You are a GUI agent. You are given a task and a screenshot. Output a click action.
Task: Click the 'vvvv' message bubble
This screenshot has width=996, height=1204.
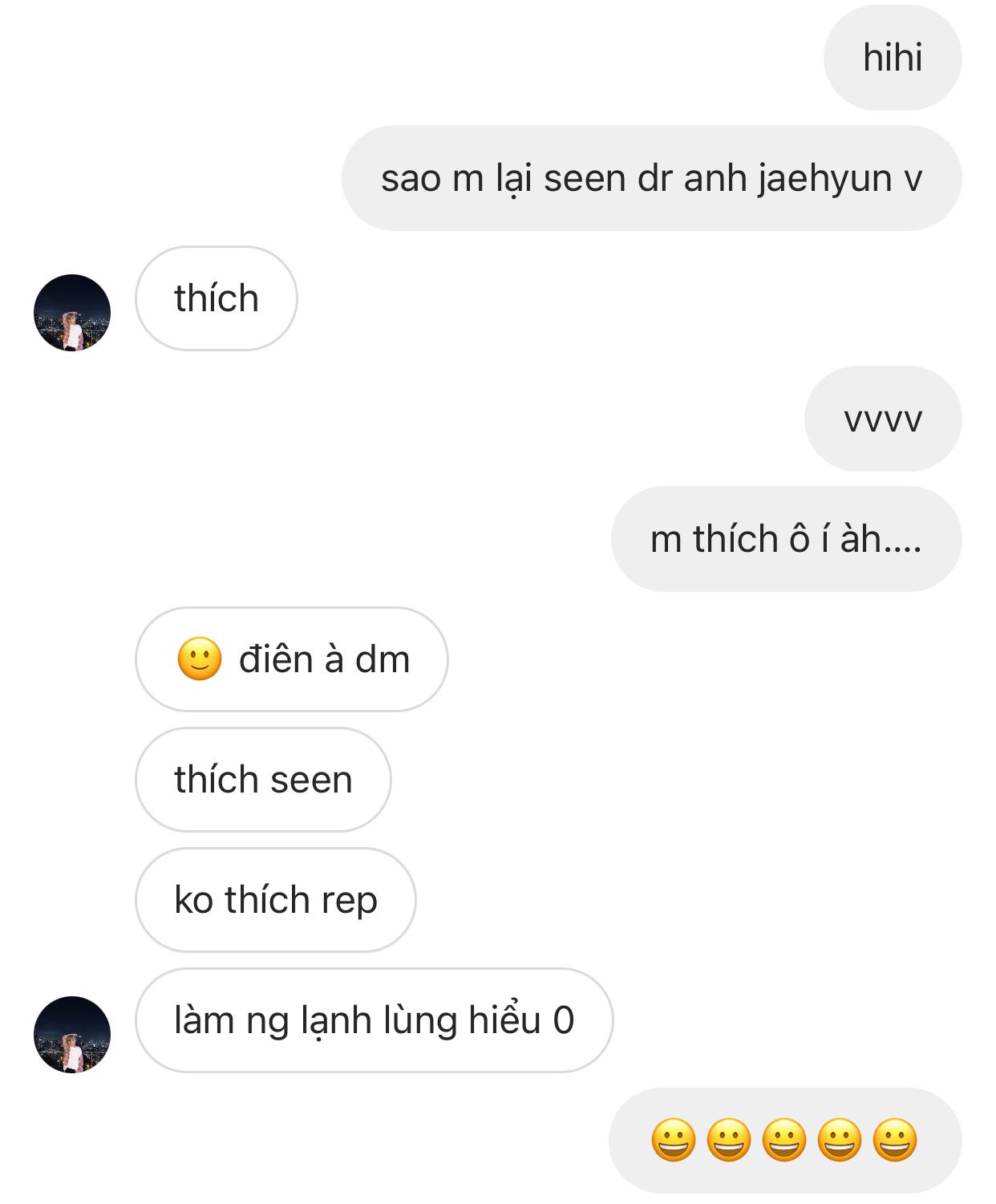point(883,419)
